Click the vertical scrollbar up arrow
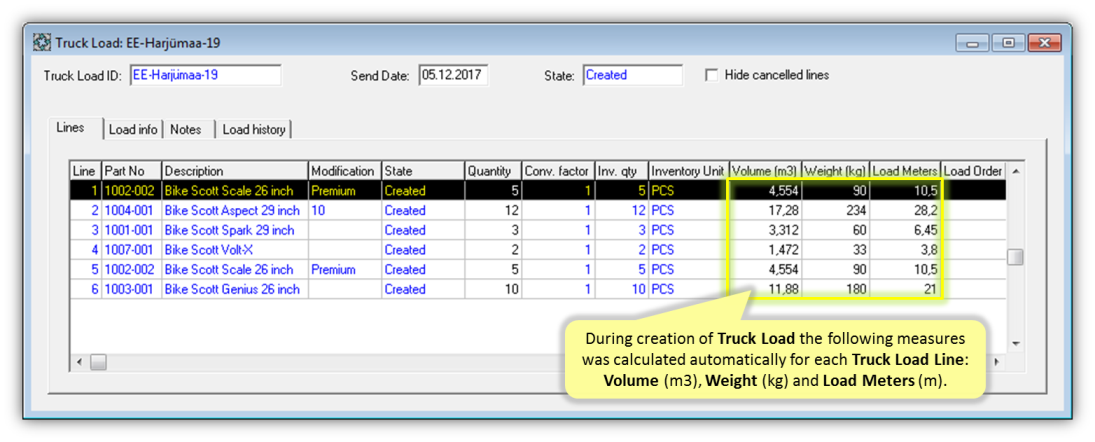The height and width of the screenshot is (442, 1095). [1015, 171]
